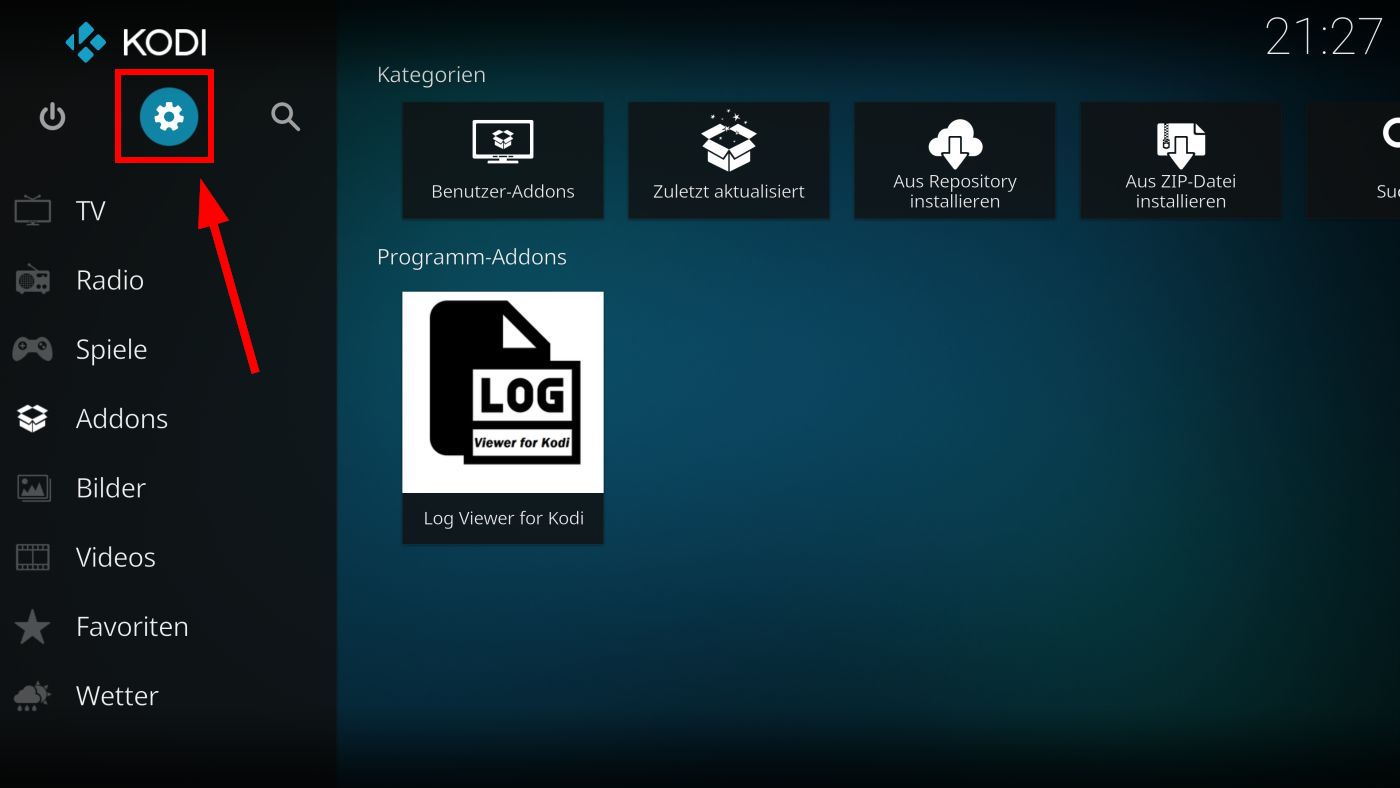Open Benutzer-Addons category
The width and height of the screenshot is (1400, 788).
click(503, 160)
